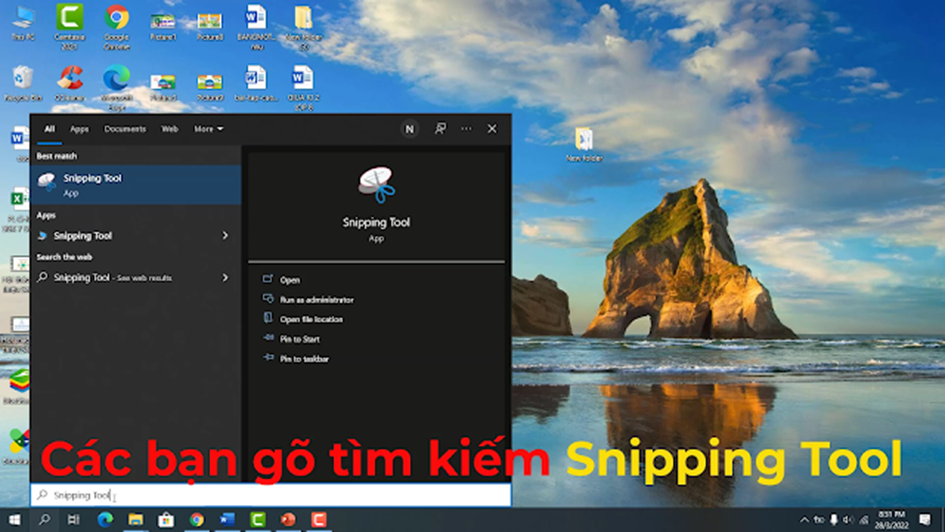Pin Snipping Tool to taskbar
This screenshot has width=945, height=532.
click(x=304, y=359)
